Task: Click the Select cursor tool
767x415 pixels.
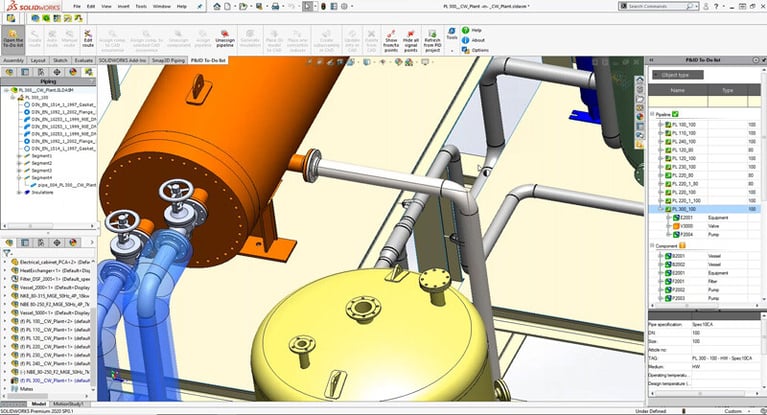Action: point(307,6)
